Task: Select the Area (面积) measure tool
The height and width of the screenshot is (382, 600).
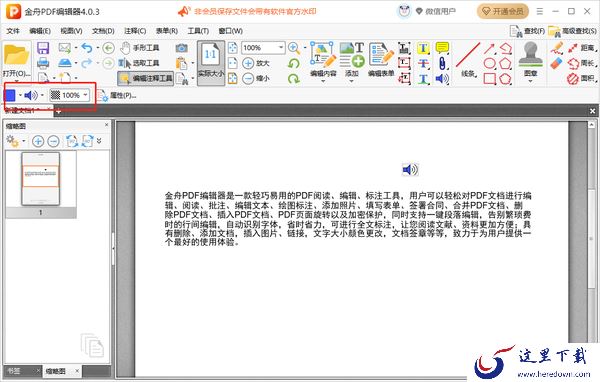Action: coord(582,78)
